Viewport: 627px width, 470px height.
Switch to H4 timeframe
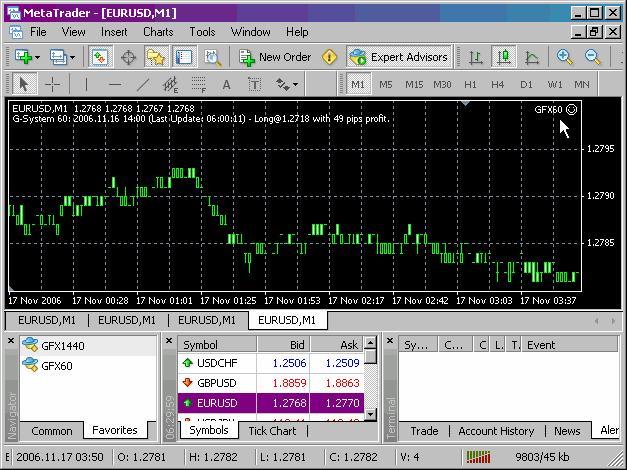click(x=498, y=84)
